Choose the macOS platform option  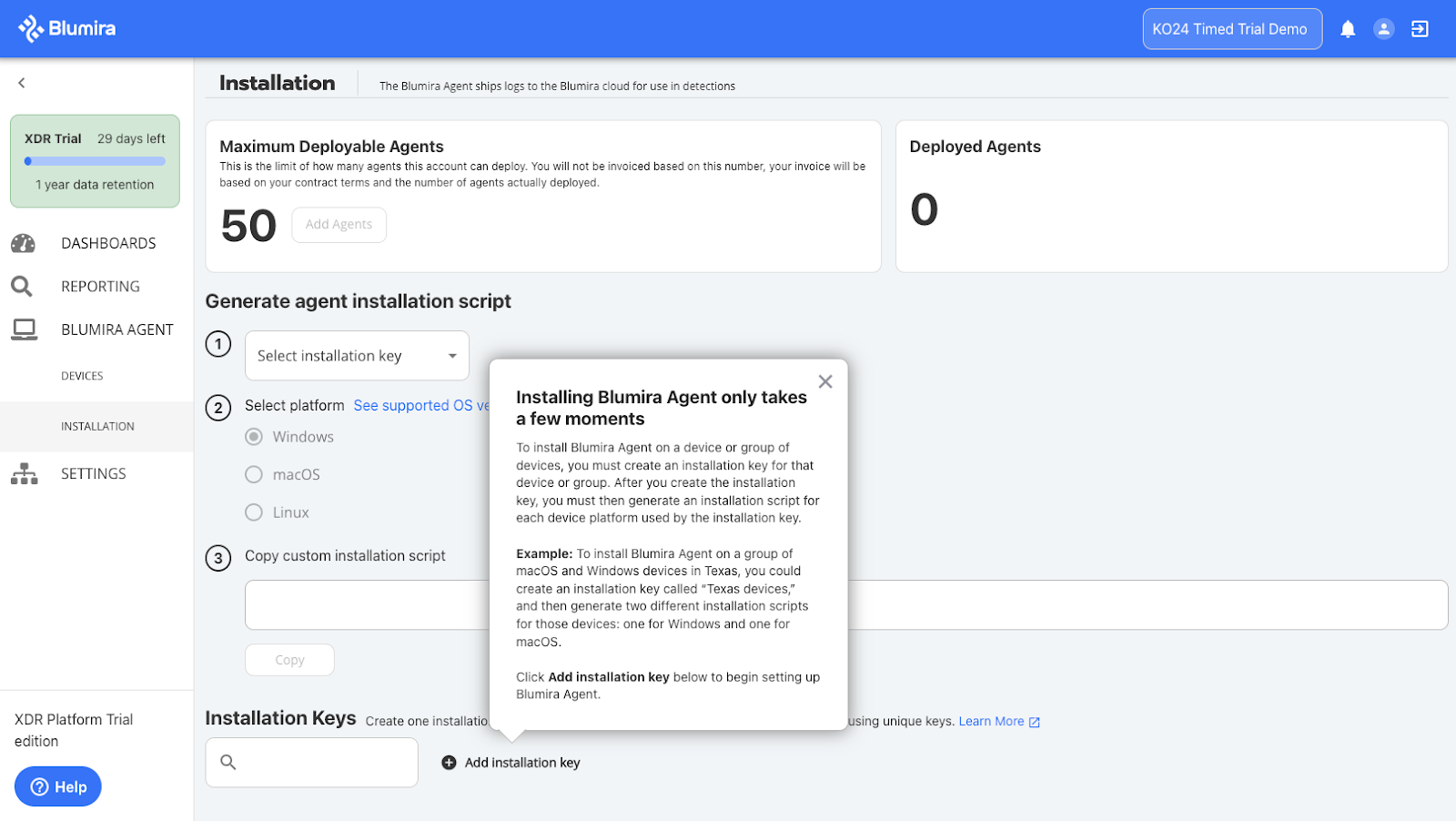click(x=255, y=474)
